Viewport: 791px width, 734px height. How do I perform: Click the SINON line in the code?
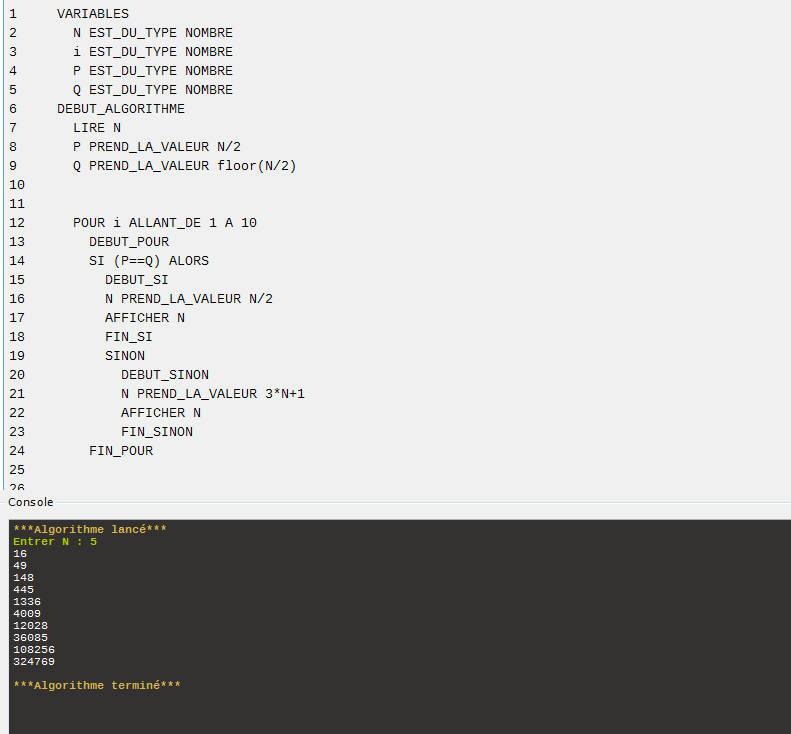124,356
